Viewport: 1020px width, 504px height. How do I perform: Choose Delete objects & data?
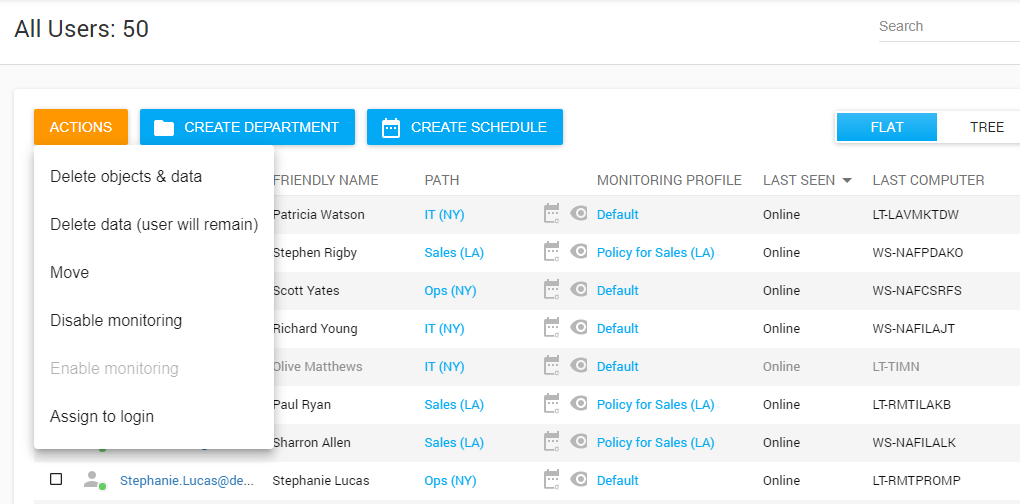coord(154,176)
